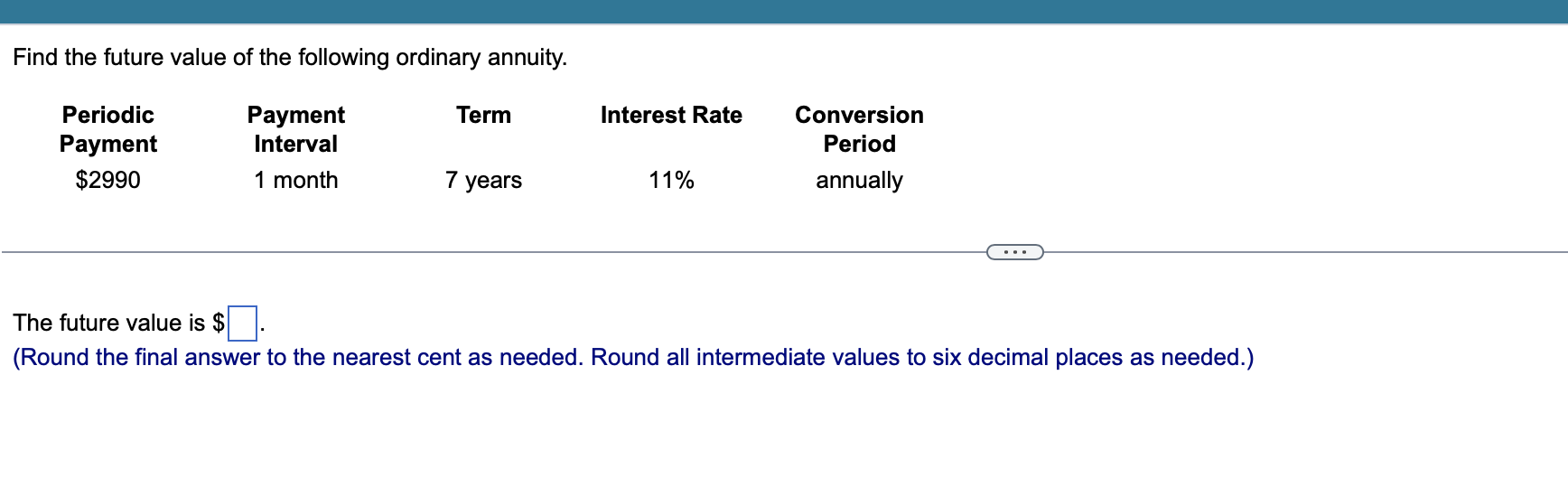Click the dollar sign before the answer box
This screenshot has width=1568, height=497.
[219, 323]
